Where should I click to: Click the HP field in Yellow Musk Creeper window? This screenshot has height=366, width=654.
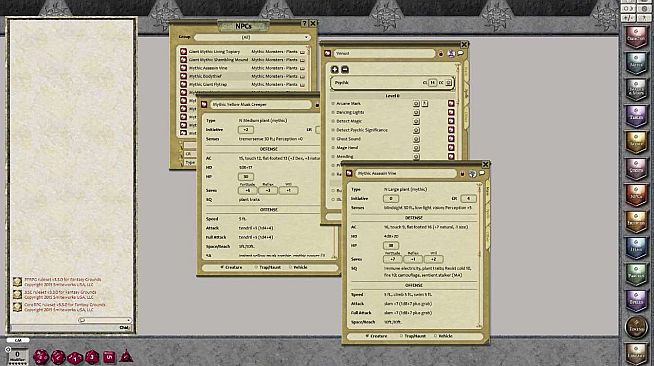click(246, 177)
